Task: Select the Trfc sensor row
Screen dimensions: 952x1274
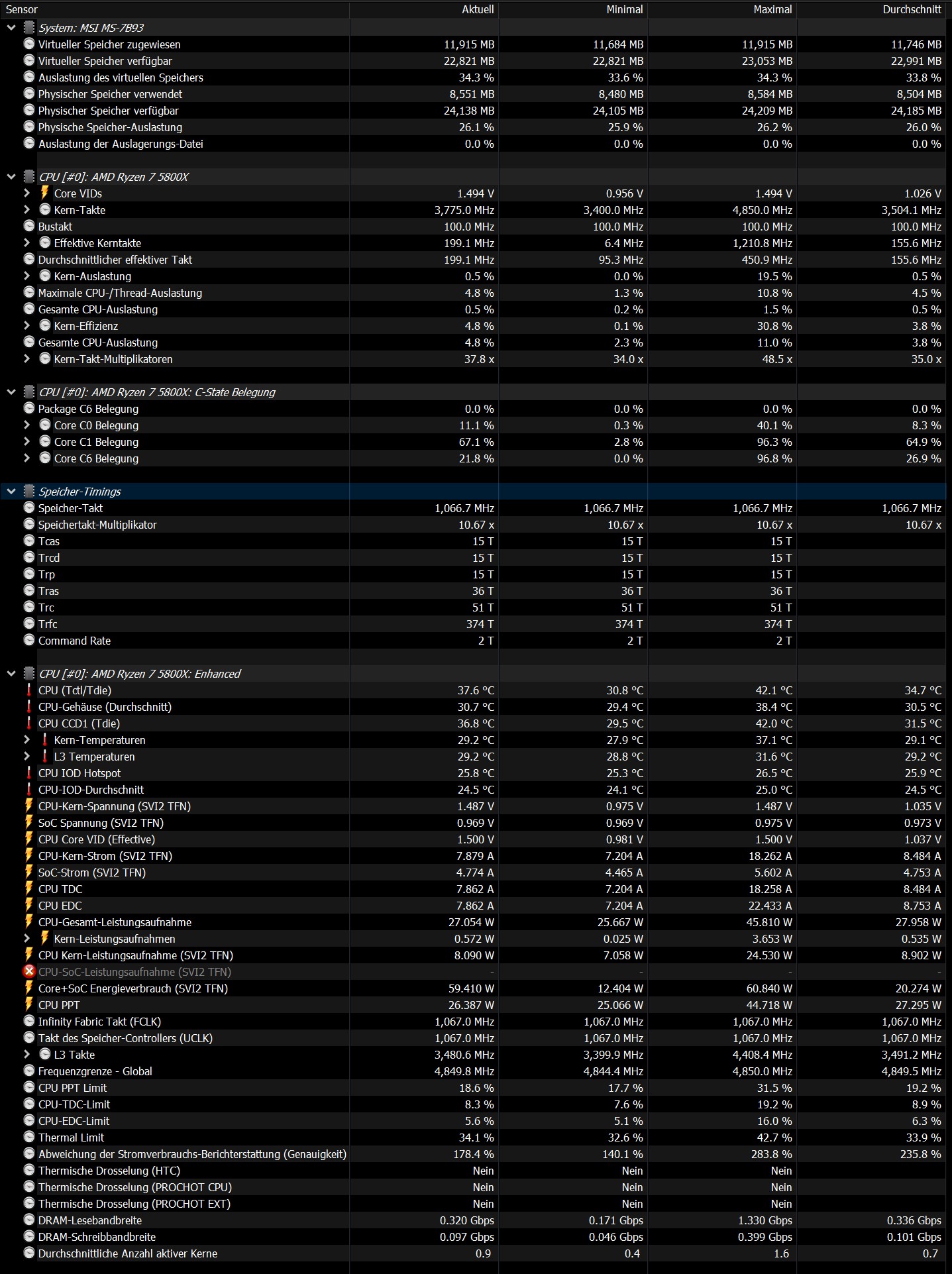Action: (473, 624)
